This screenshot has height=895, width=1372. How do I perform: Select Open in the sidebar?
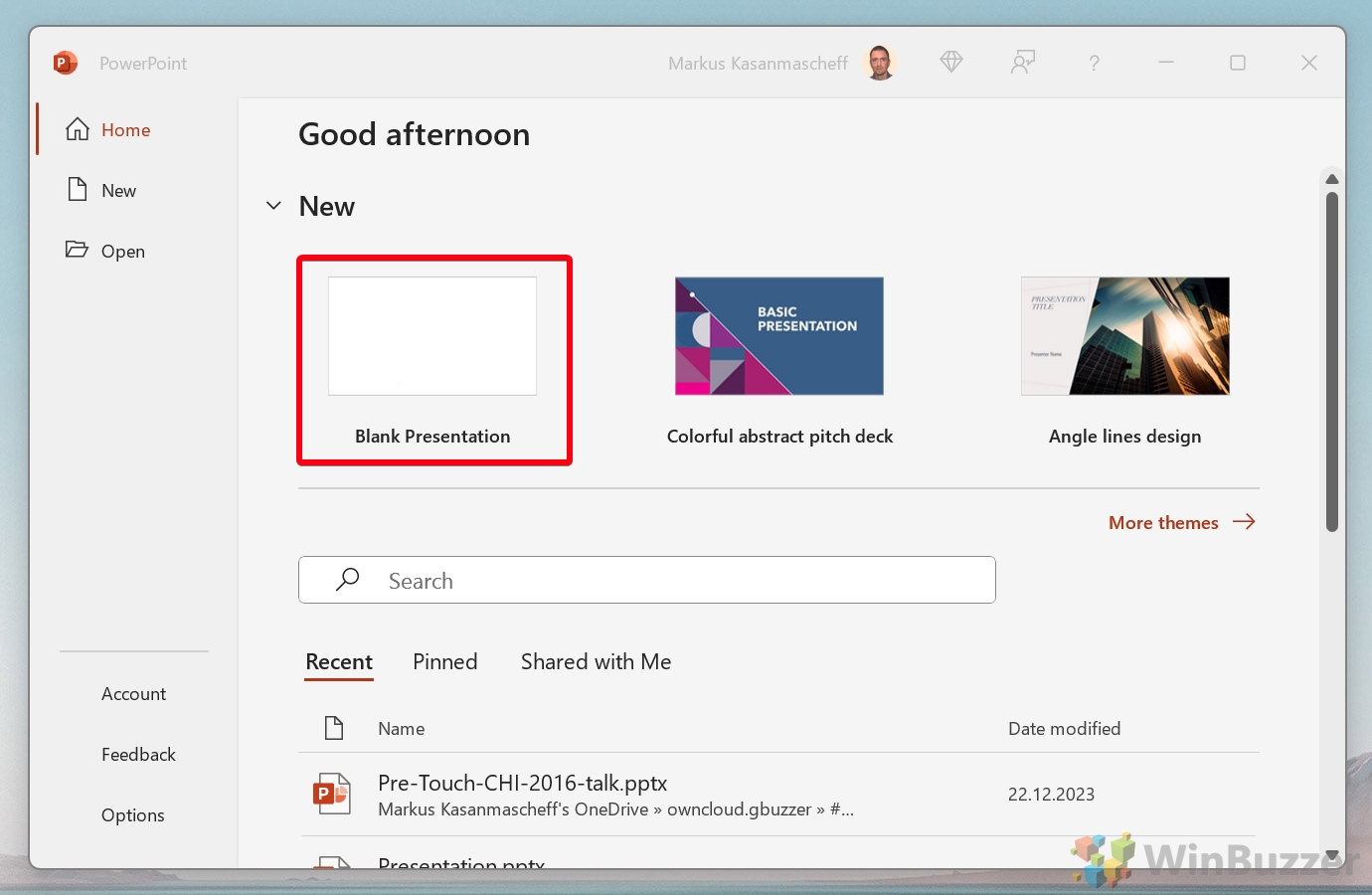[x=123, y=252]
